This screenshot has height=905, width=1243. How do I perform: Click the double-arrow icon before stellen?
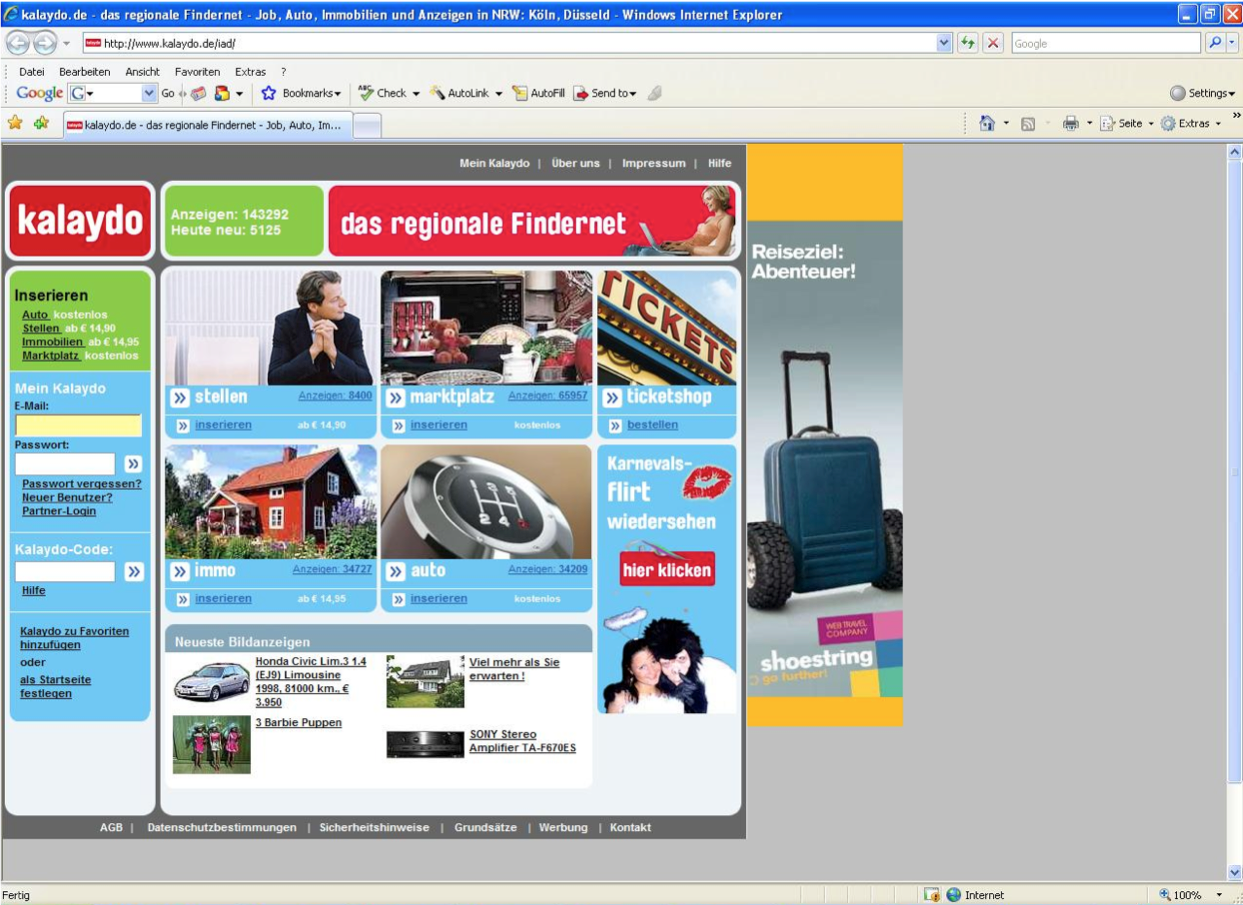pos(180,398)
